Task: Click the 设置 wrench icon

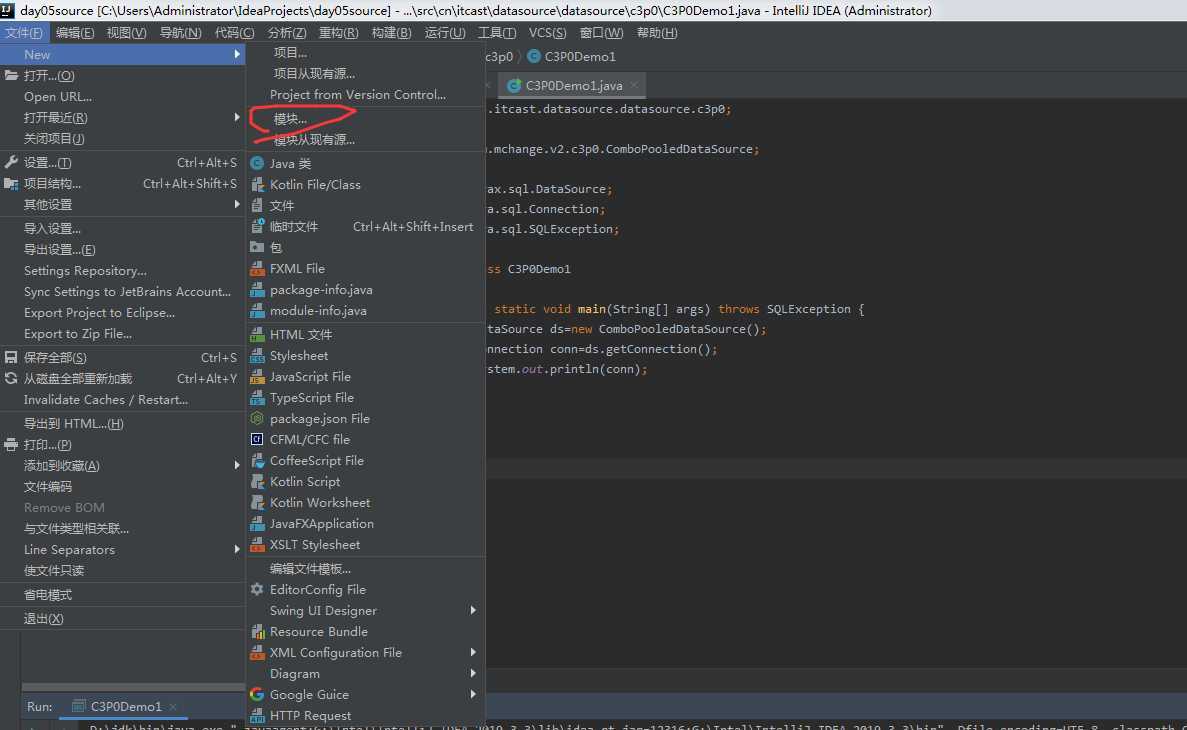Action: coord(11,163)
